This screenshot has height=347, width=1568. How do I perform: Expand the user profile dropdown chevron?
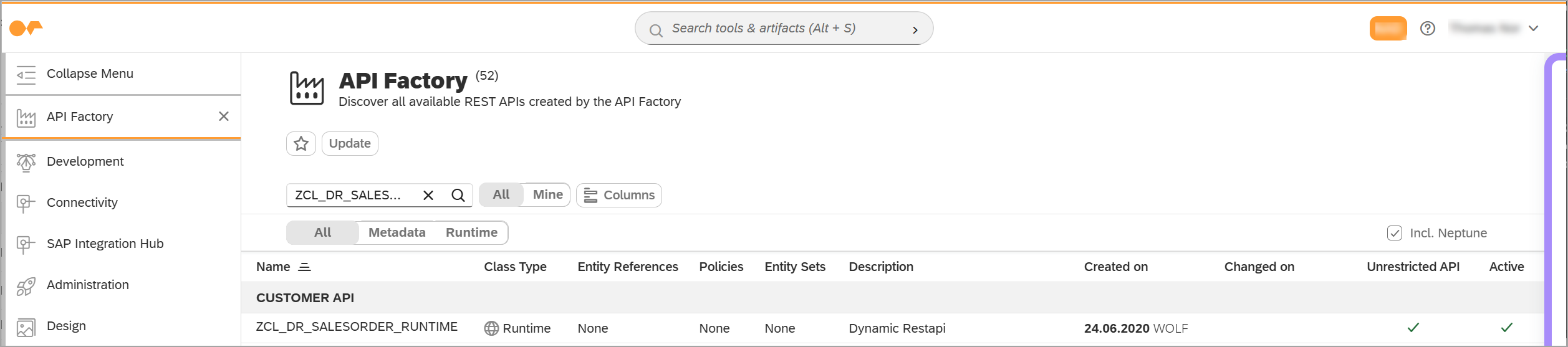1533,28
